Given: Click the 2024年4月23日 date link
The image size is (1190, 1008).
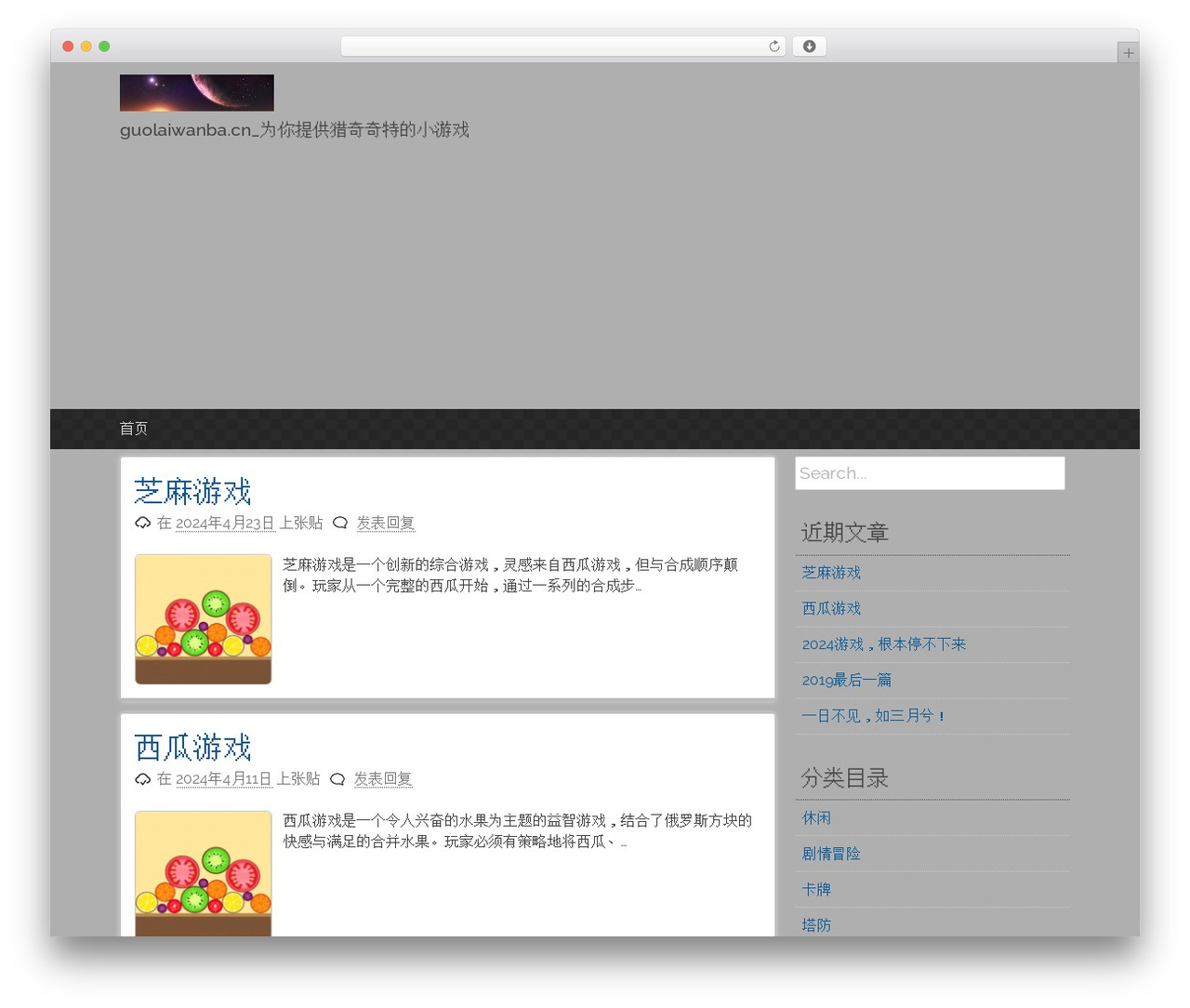Looking at the screenshot, I should 225,523.
